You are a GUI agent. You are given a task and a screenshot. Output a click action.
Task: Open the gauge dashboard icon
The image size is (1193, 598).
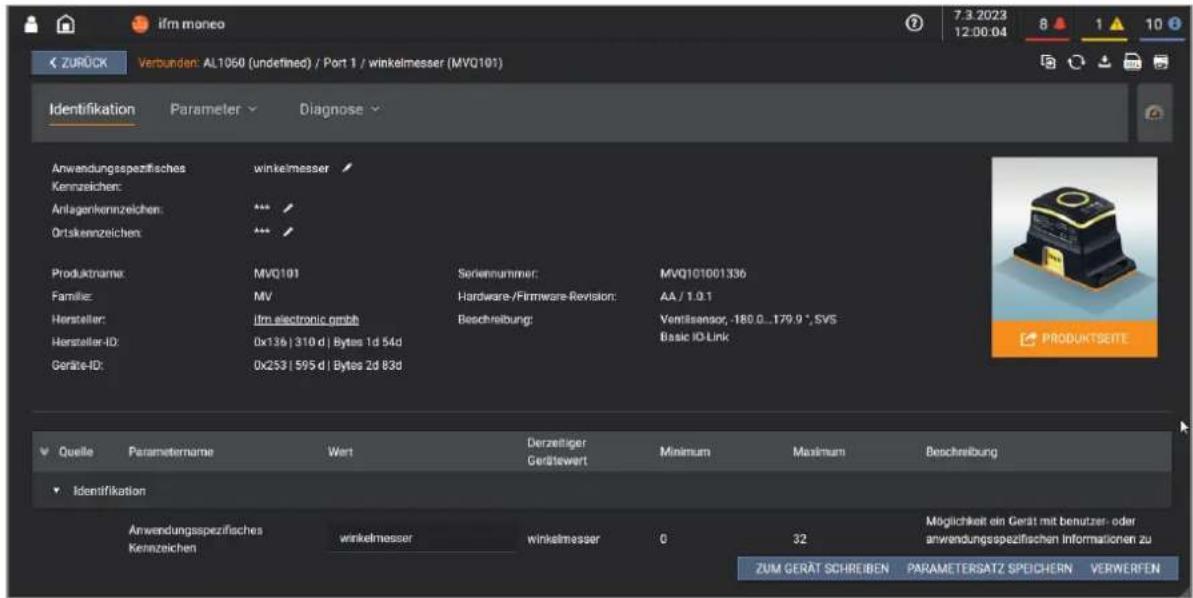(1154, 113)
